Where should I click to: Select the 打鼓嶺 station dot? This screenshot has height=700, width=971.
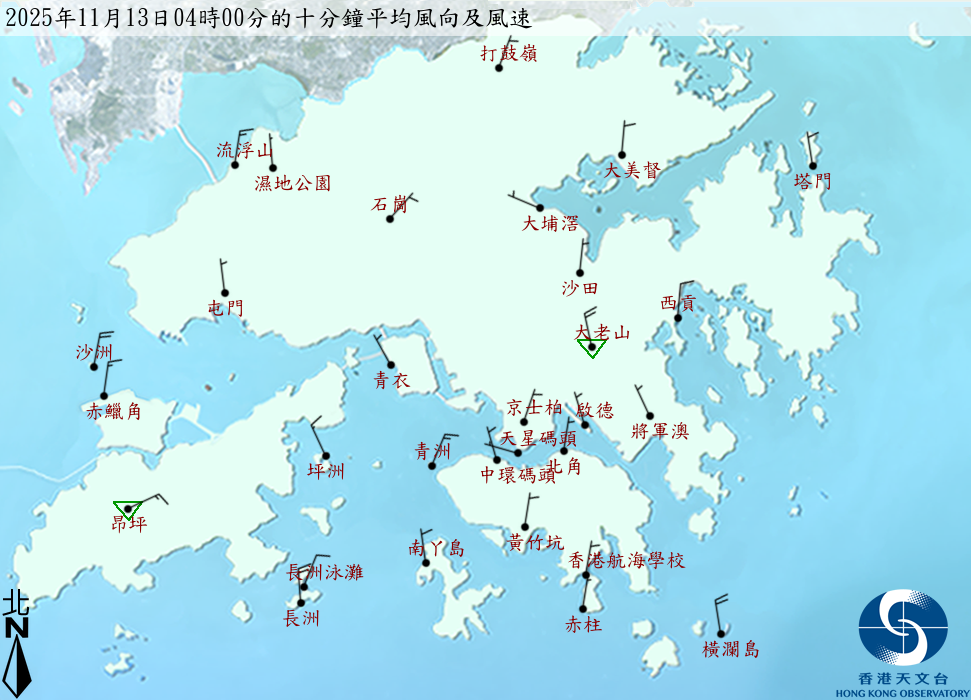(x=499, y=68)
